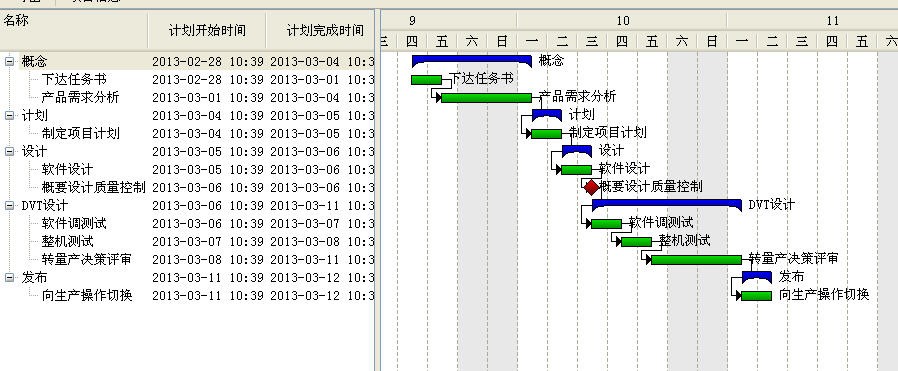The image size is (898, 371).
Task: Click the 计划开始时间 column header
Action: pyautogui.click(x=207, y=30)
